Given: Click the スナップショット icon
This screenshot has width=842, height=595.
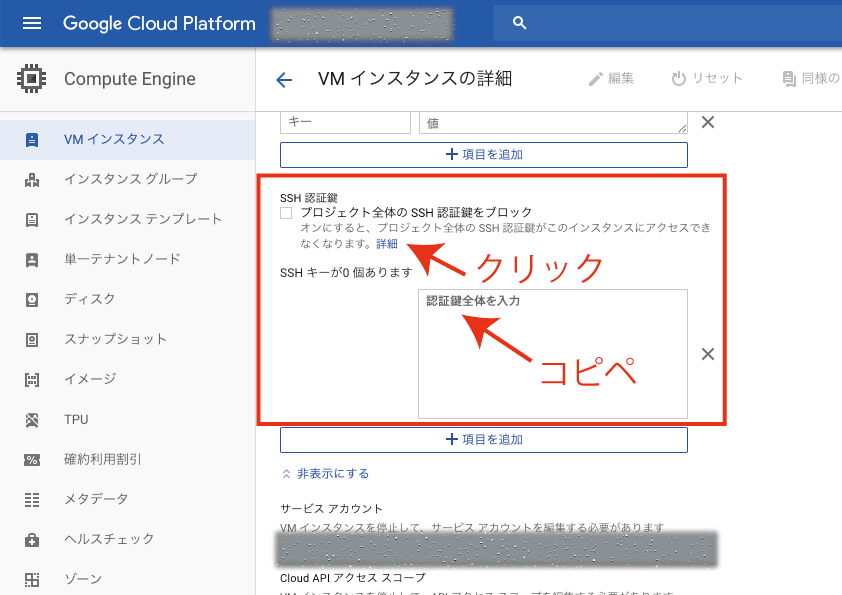Looking at the screenshot, I should click(x=32, y=340).
